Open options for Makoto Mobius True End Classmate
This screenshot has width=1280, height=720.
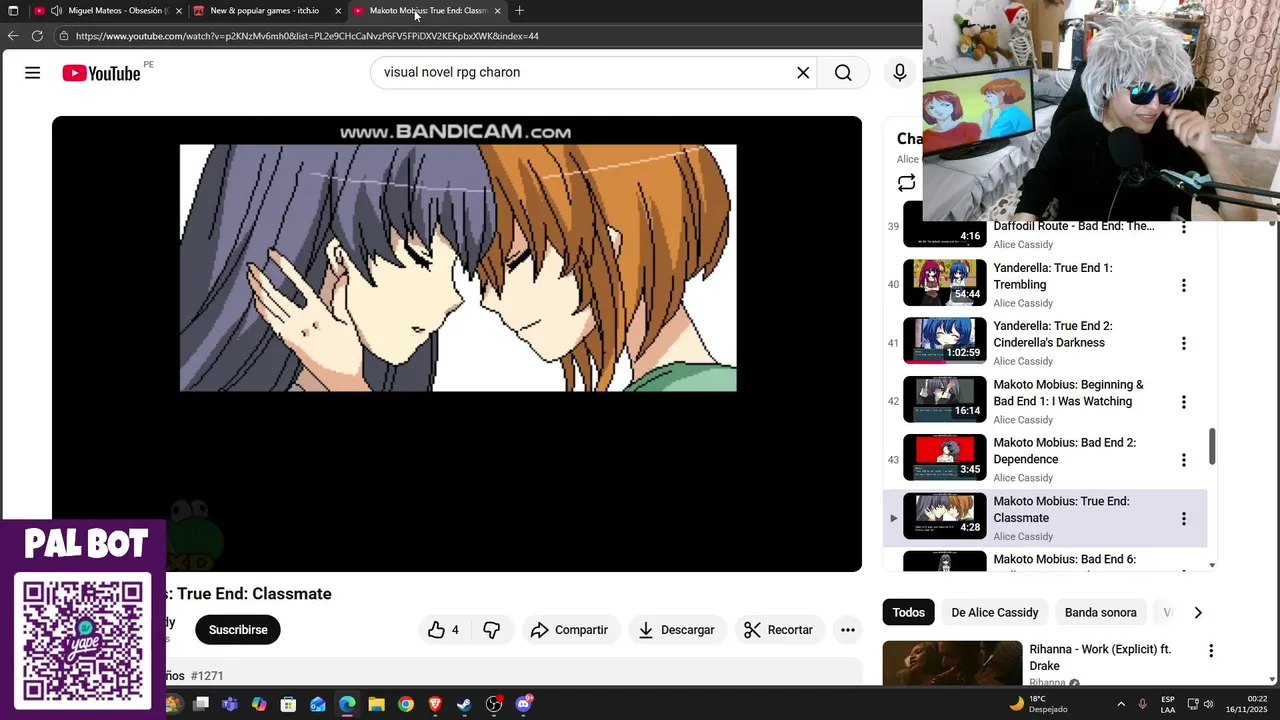coord(1183,518)
